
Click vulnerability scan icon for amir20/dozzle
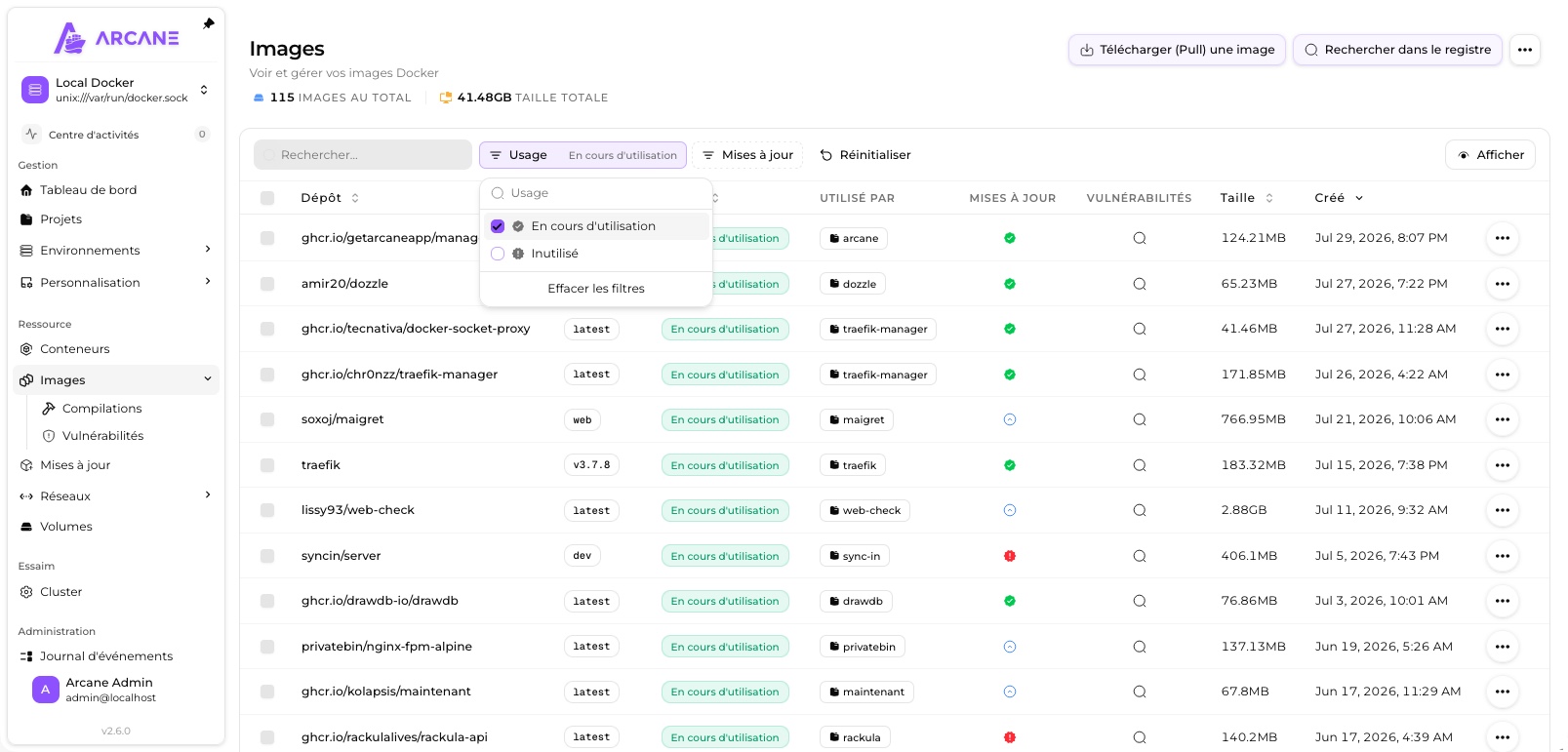click(x=1139, y=284)
